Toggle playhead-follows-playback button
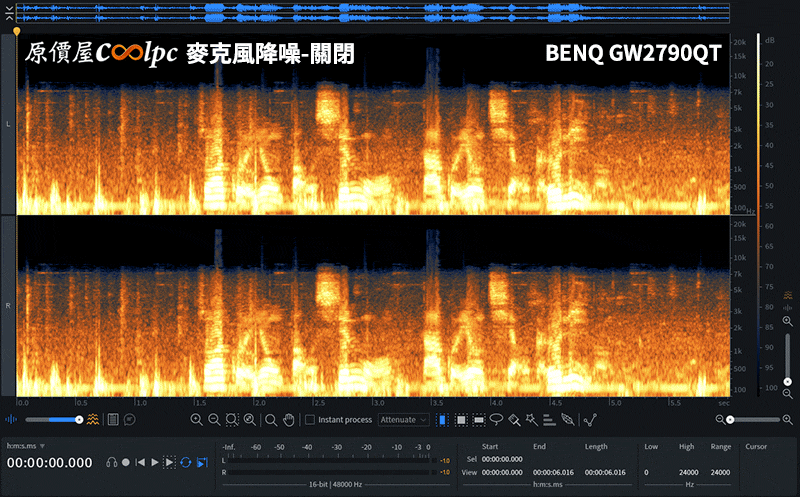The image size is (800, 497). pos(203,462)
